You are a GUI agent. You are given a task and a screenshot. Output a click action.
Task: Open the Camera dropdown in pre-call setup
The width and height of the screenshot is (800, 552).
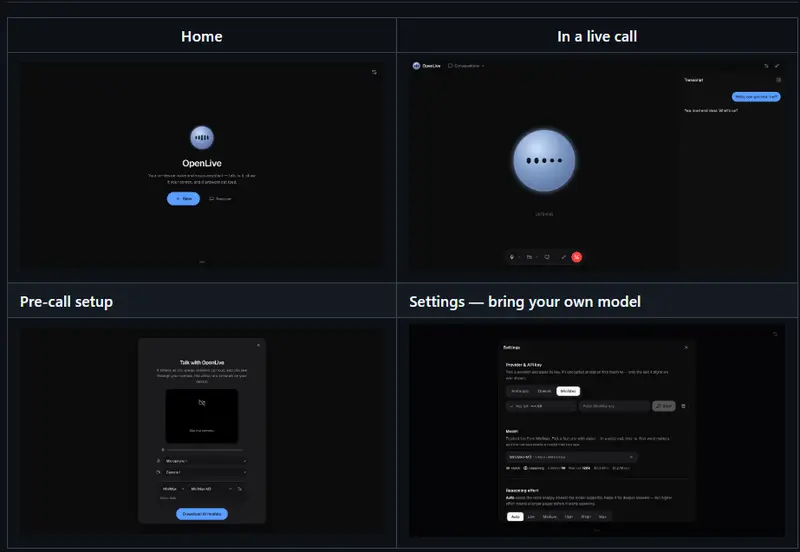point(205,472)
